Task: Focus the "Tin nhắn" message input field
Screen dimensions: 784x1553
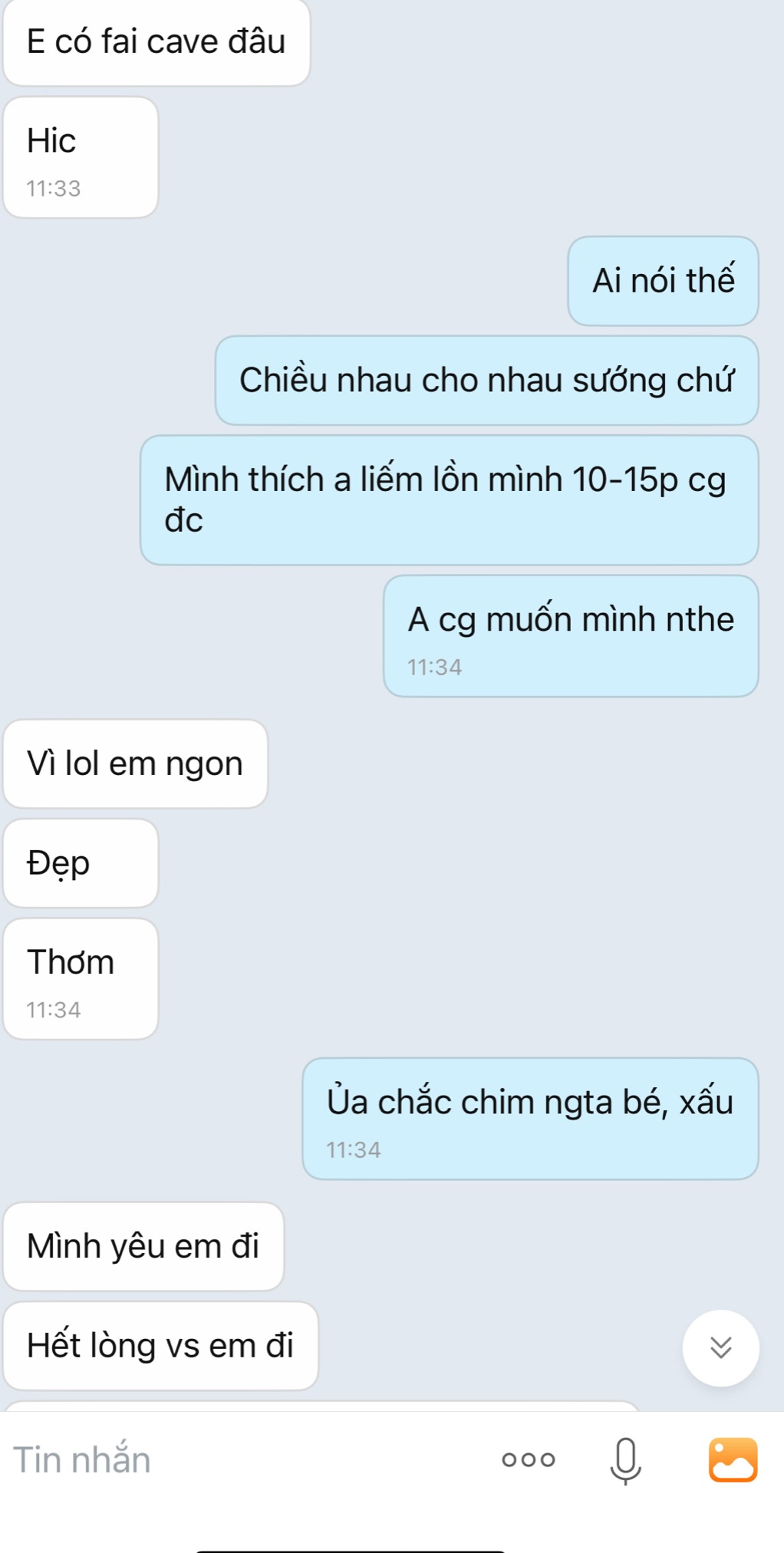Action: 245,1459
